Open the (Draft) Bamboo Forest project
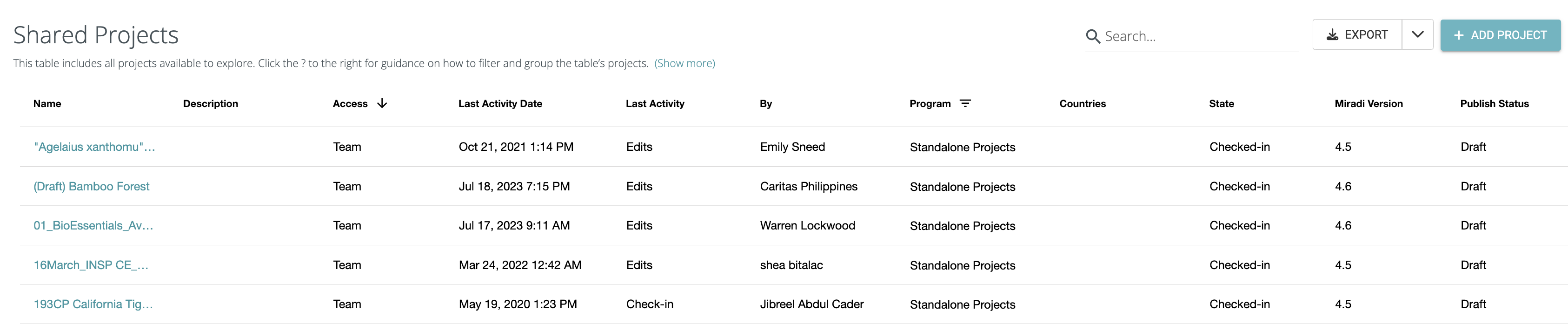 (91, 186)
